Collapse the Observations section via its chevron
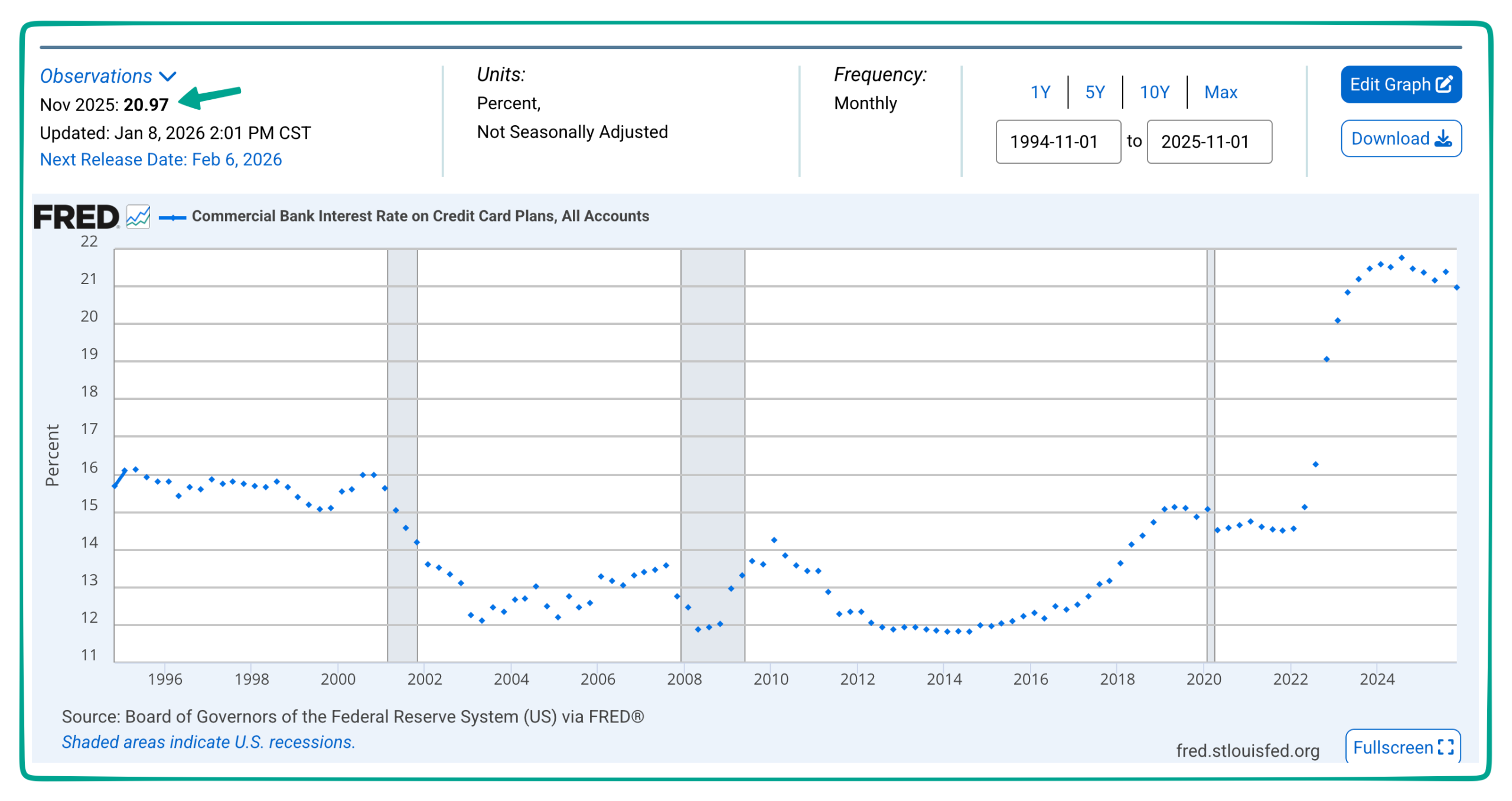Screen dimensions: 1512x801 168,76
